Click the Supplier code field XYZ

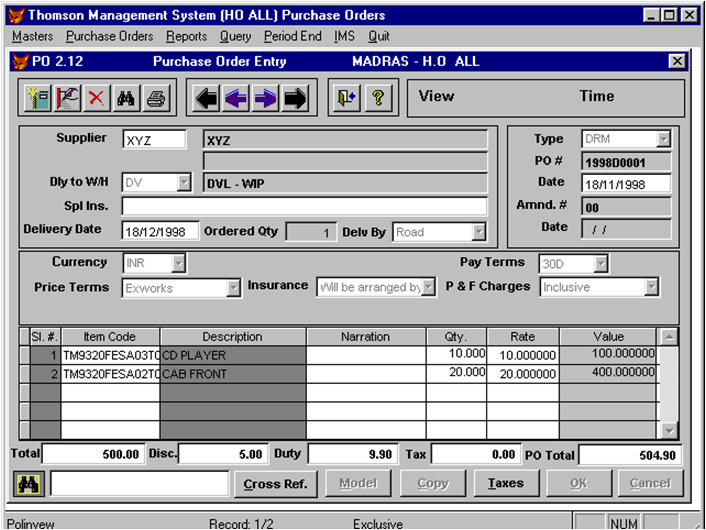154,140
